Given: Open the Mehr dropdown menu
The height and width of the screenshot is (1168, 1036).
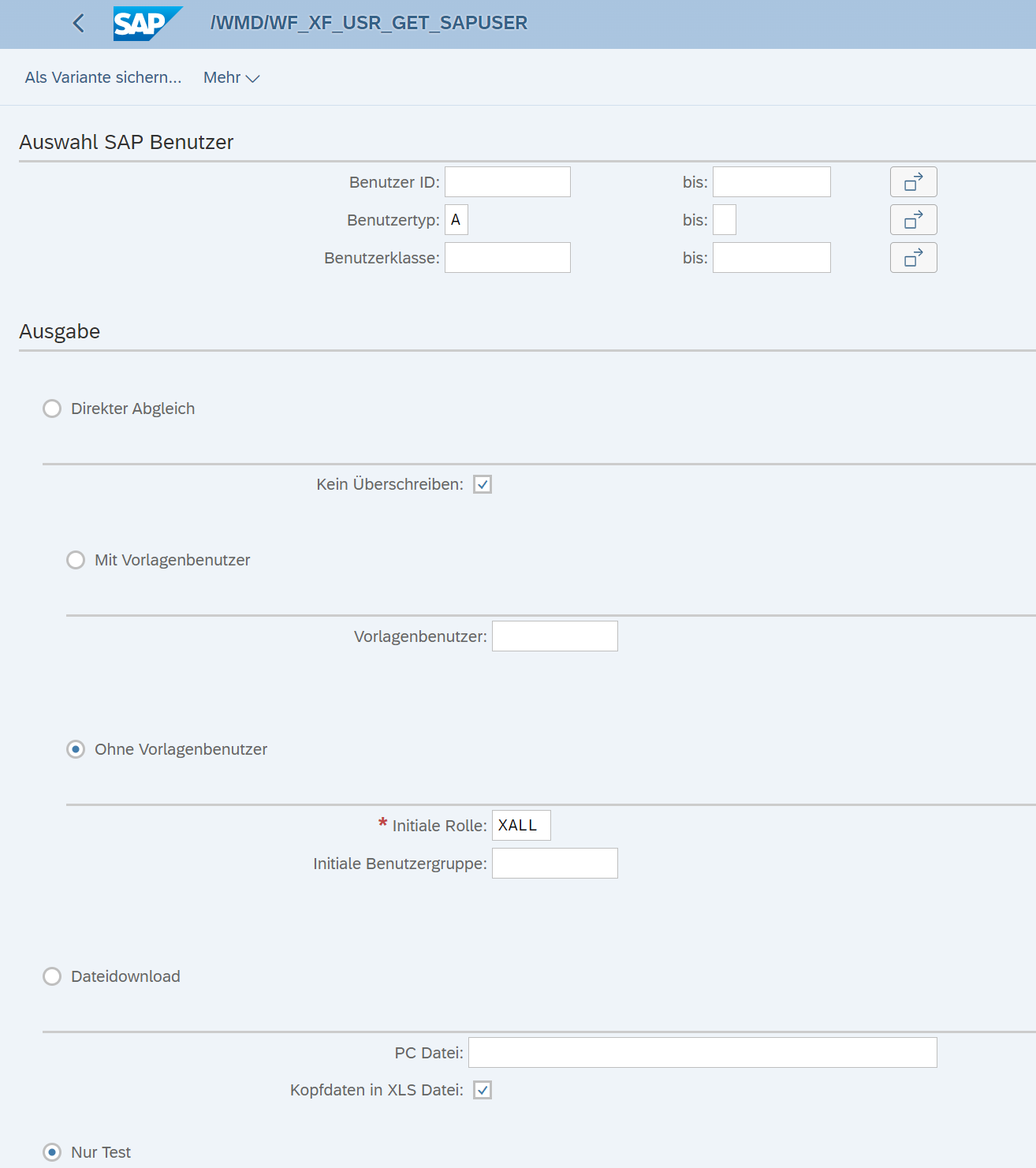Looking at the screenshot, I should click(230, 77).
